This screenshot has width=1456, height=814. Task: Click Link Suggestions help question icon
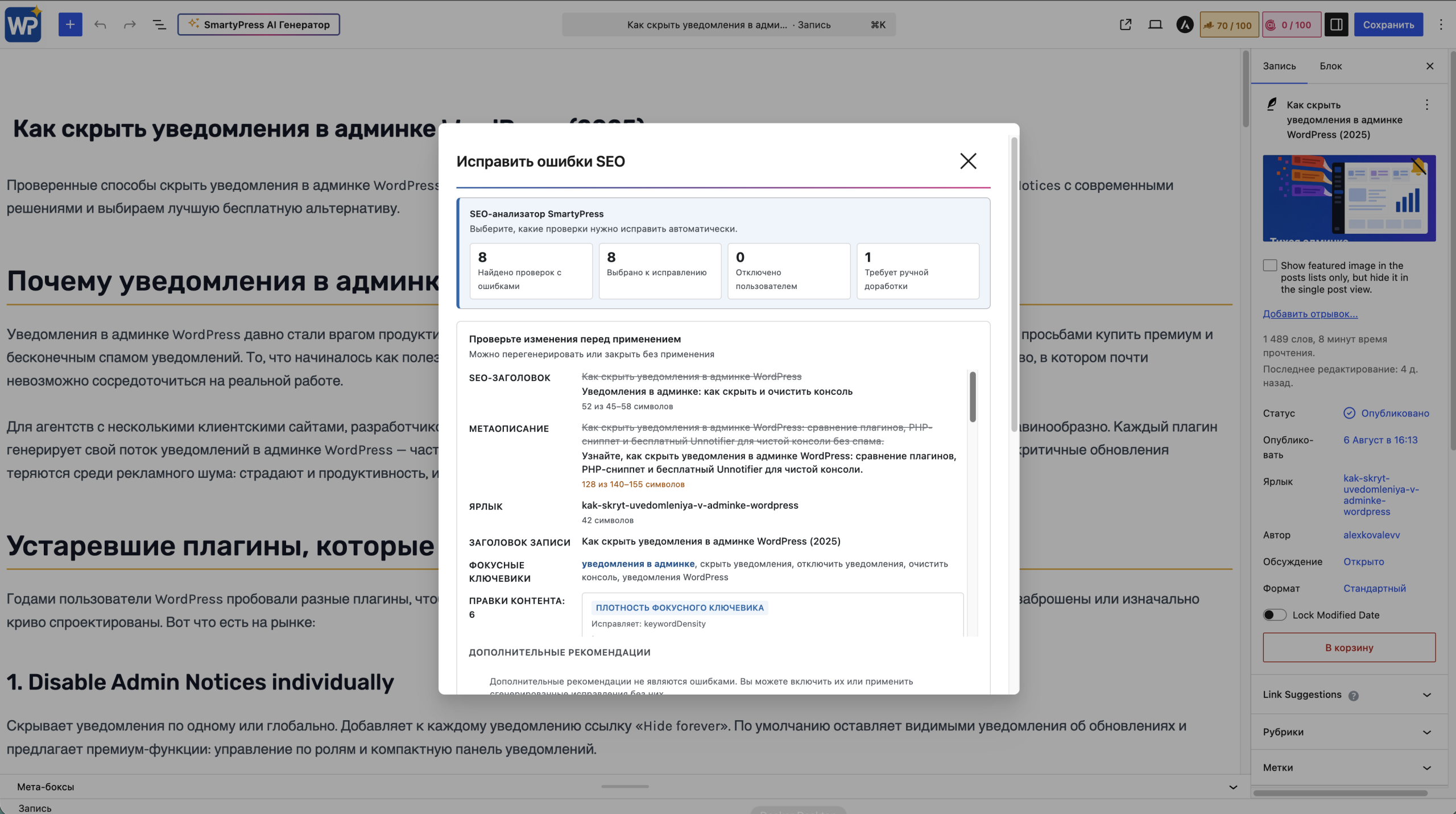pos(1354,696)
